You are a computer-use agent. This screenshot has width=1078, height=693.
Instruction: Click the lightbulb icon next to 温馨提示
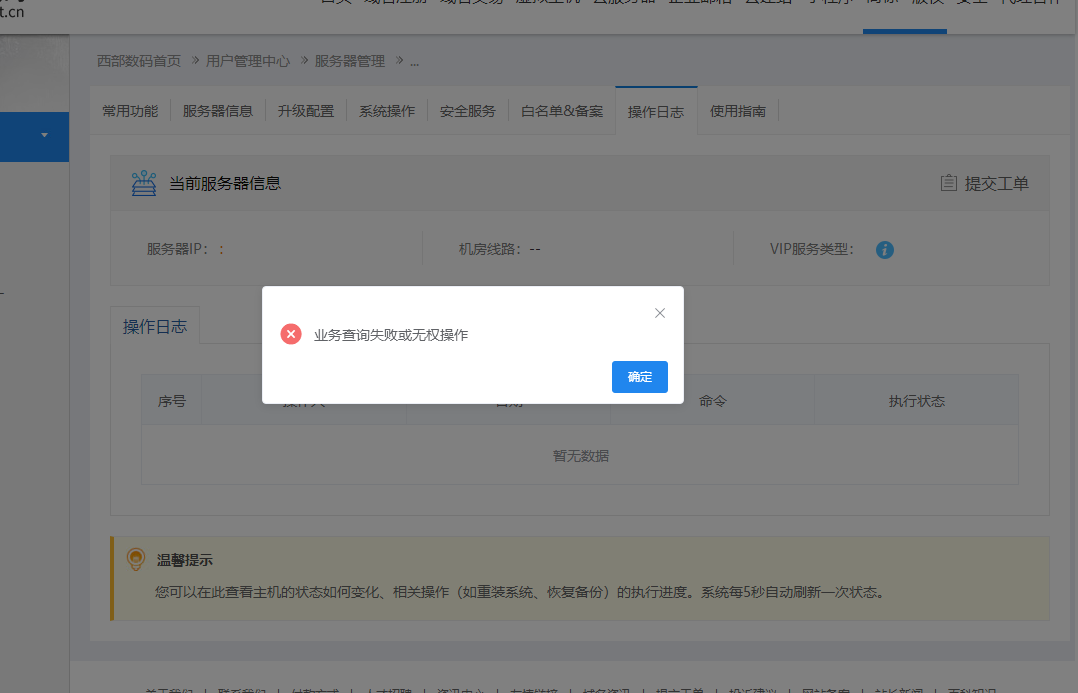point(136,560)
